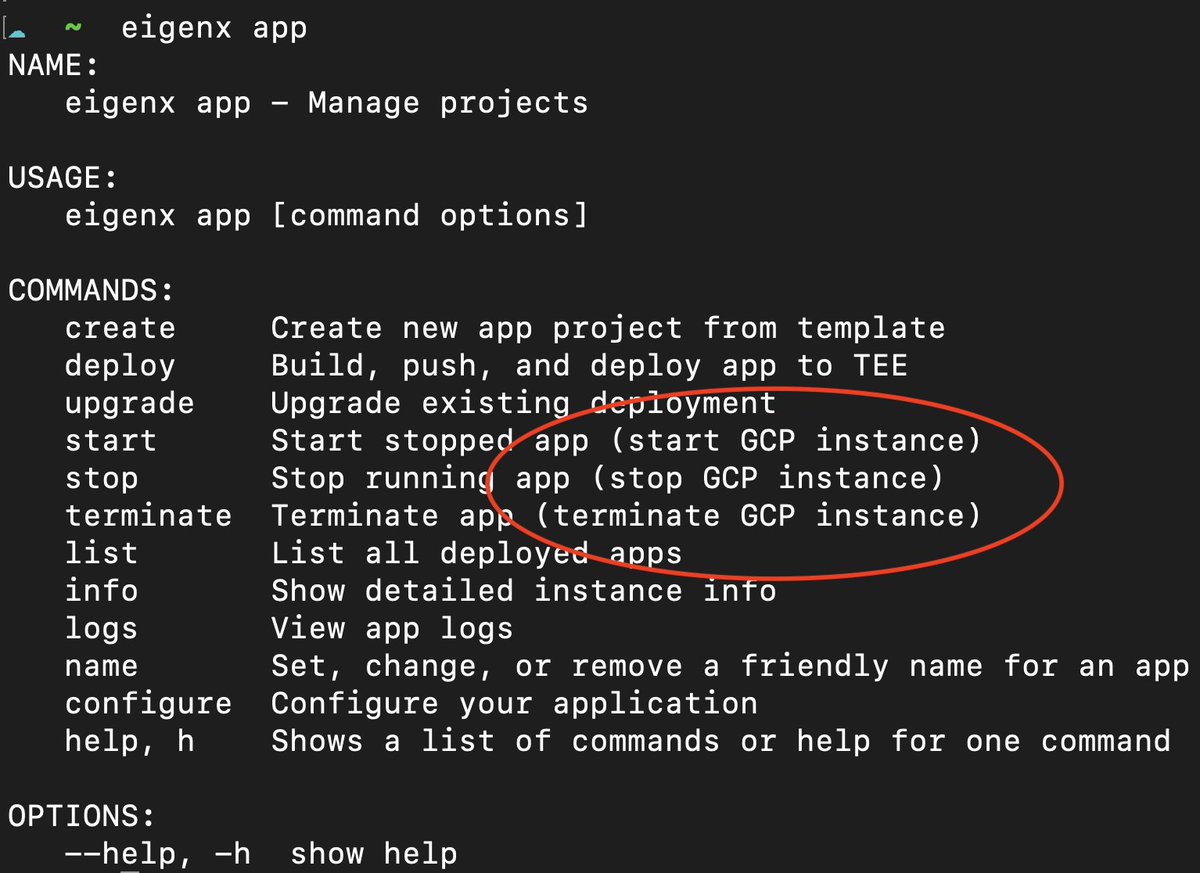Click 'Show detailed instance info' description
Viewport: 1200px width, 873px height.
pyautogui.click(x=523, y=590)
